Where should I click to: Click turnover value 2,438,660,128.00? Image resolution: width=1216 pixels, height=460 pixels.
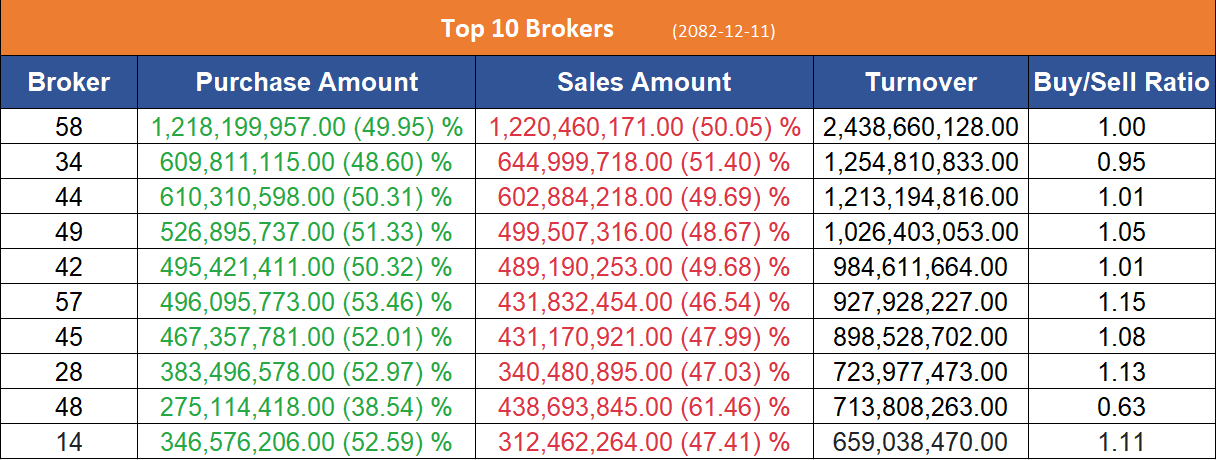tap(920, 127)
